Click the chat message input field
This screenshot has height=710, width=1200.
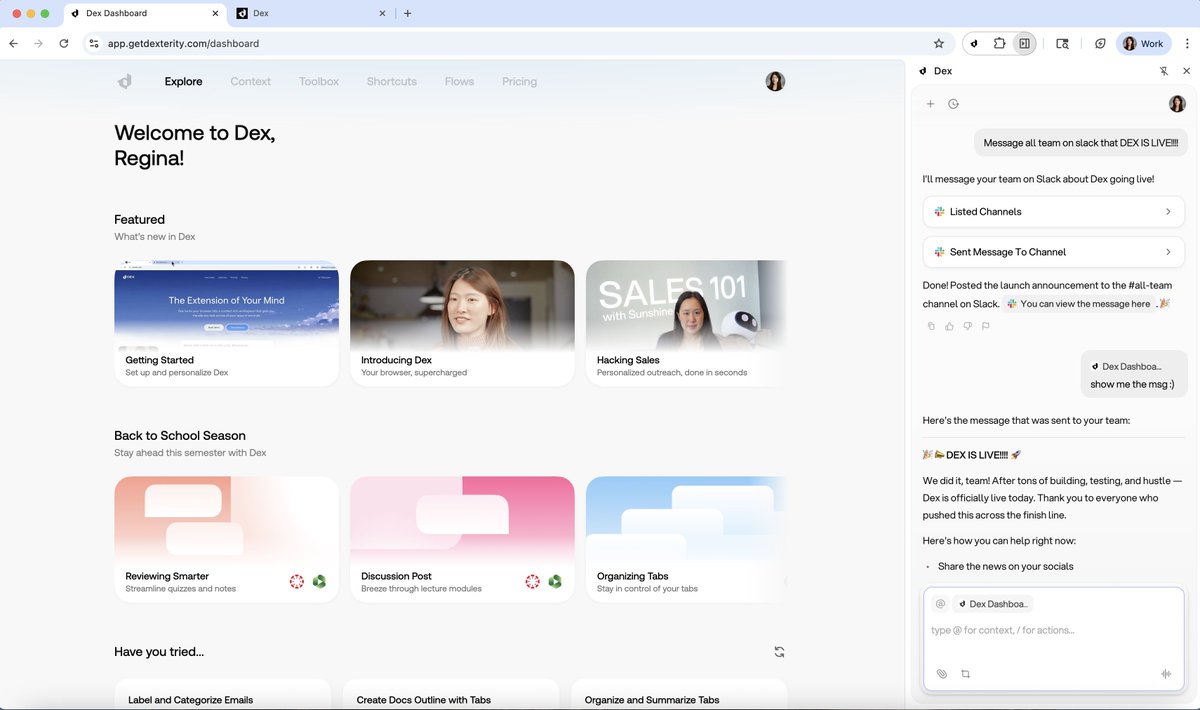[1053, 631]
